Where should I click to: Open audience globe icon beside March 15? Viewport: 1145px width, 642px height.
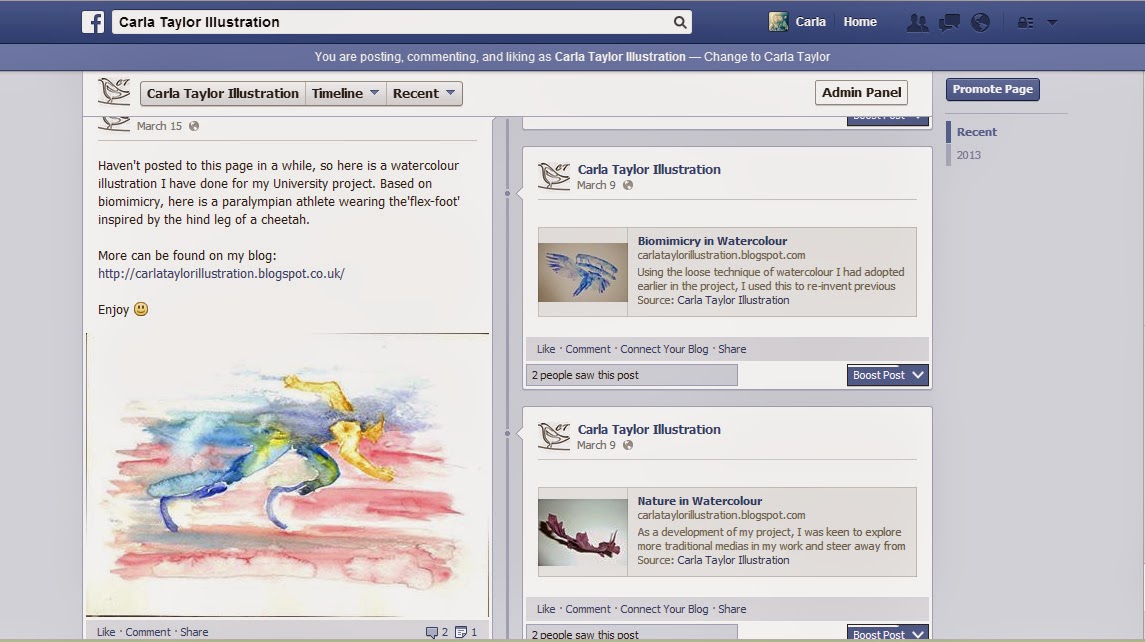tap(194, 126)
